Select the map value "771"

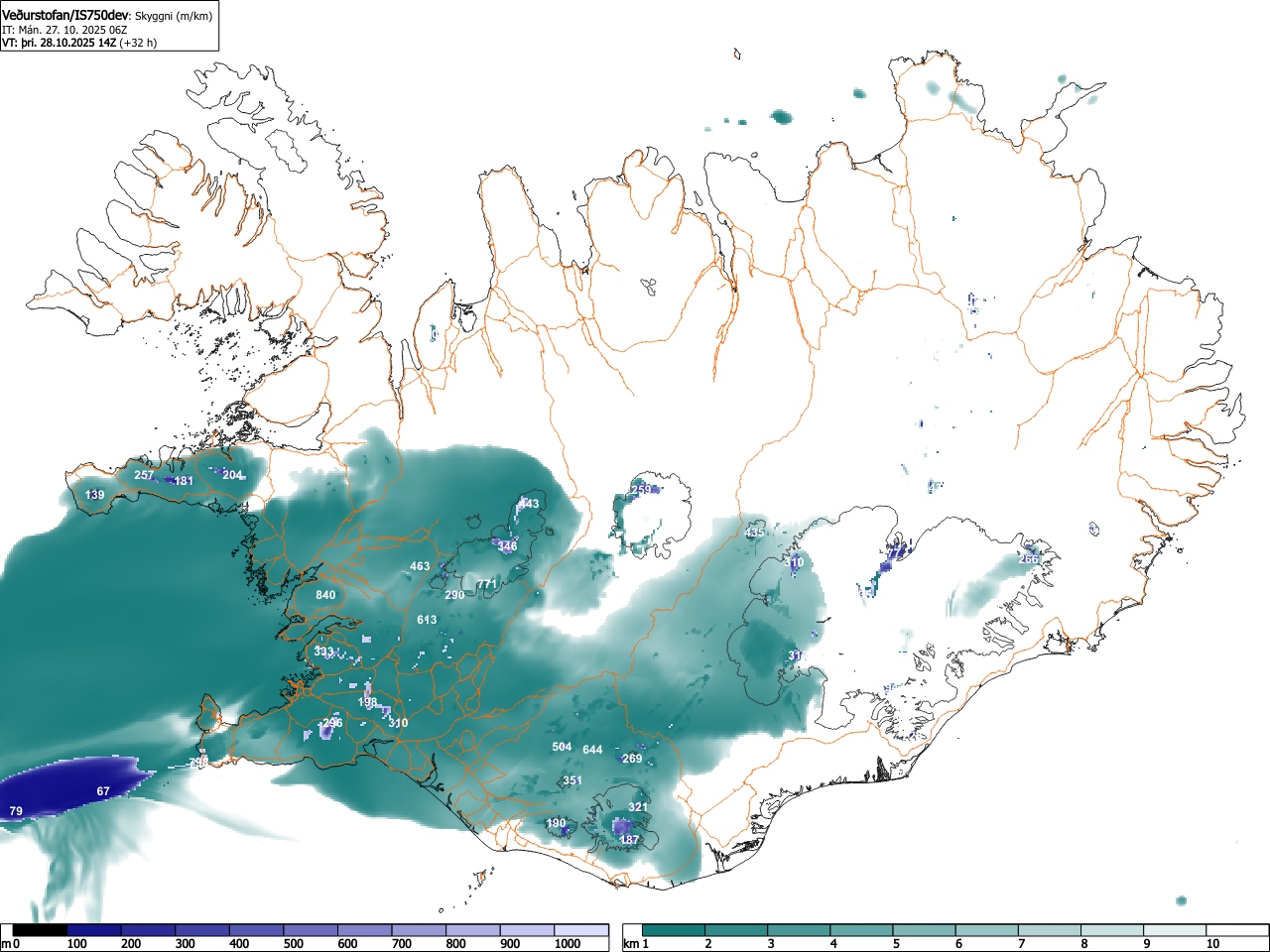click(x=486, y=584)
